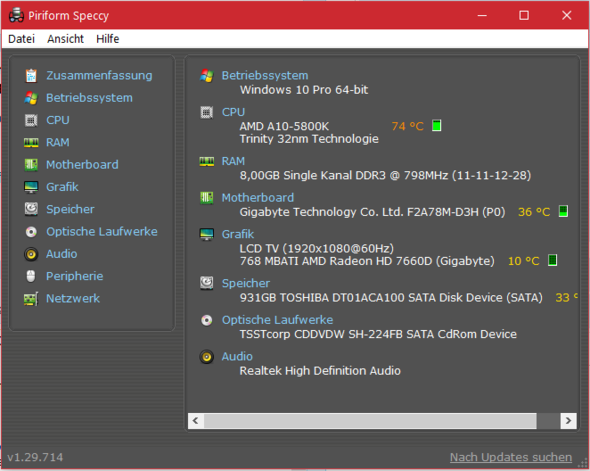590x471 pixels.
Task: Click the CPU chip icon in sidebar
Action: point(31,120)
